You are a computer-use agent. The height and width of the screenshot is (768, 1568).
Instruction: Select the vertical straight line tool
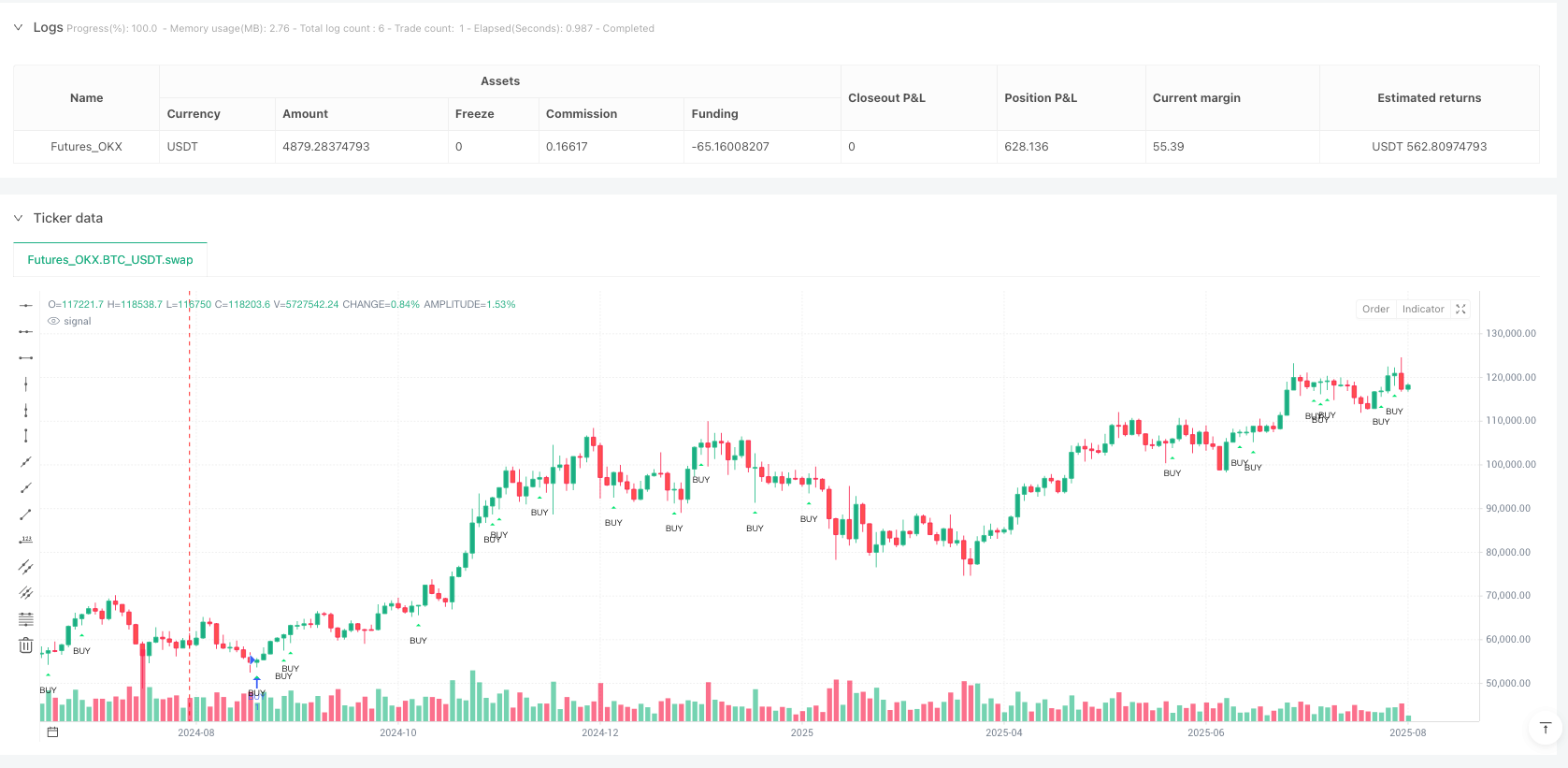26,384
